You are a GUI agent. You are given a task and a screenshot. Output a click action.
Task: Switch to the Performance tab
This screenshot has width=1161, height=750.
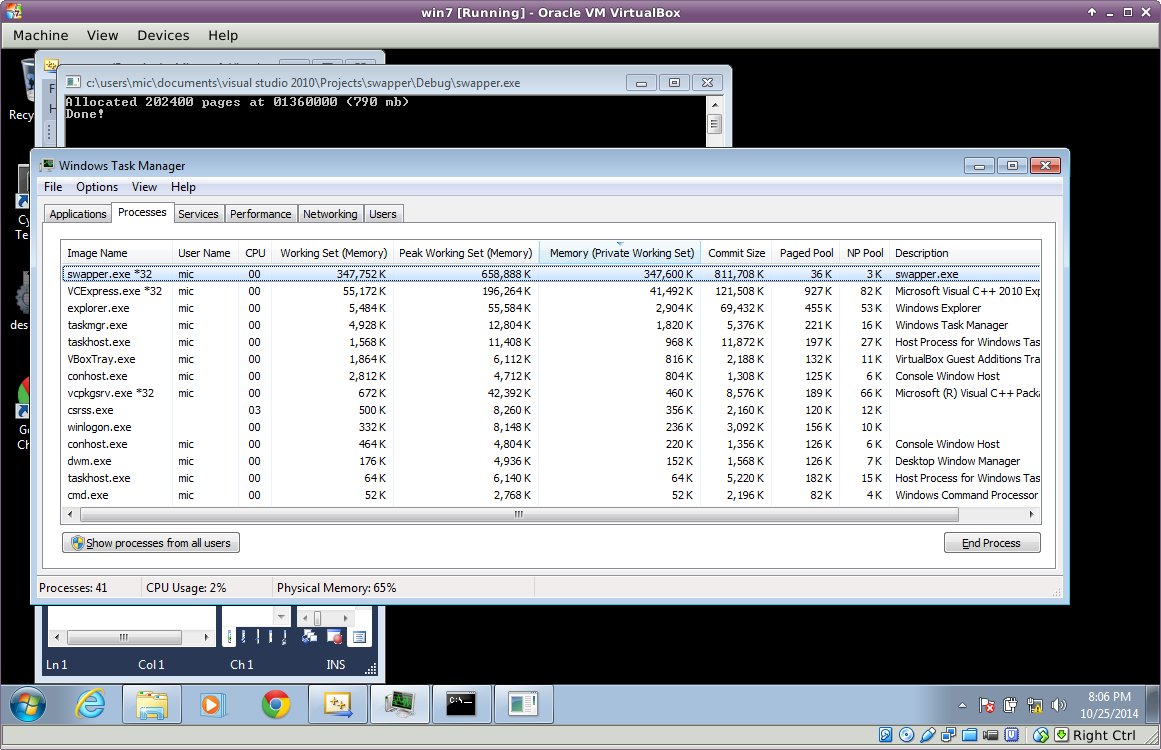[x=261, y=214]
